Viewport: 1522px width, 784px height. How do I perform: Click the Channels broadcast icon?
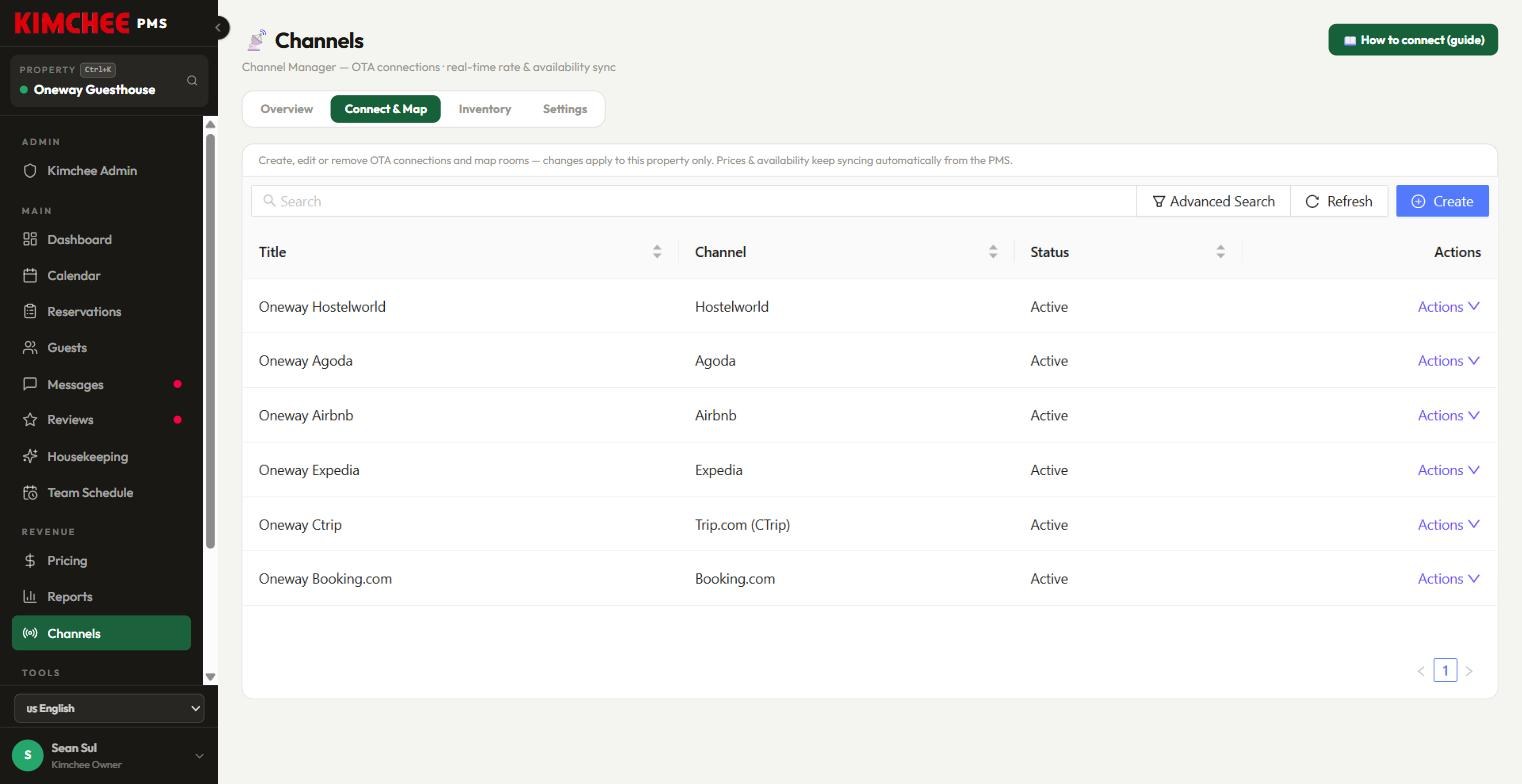(x=30, y=634)
